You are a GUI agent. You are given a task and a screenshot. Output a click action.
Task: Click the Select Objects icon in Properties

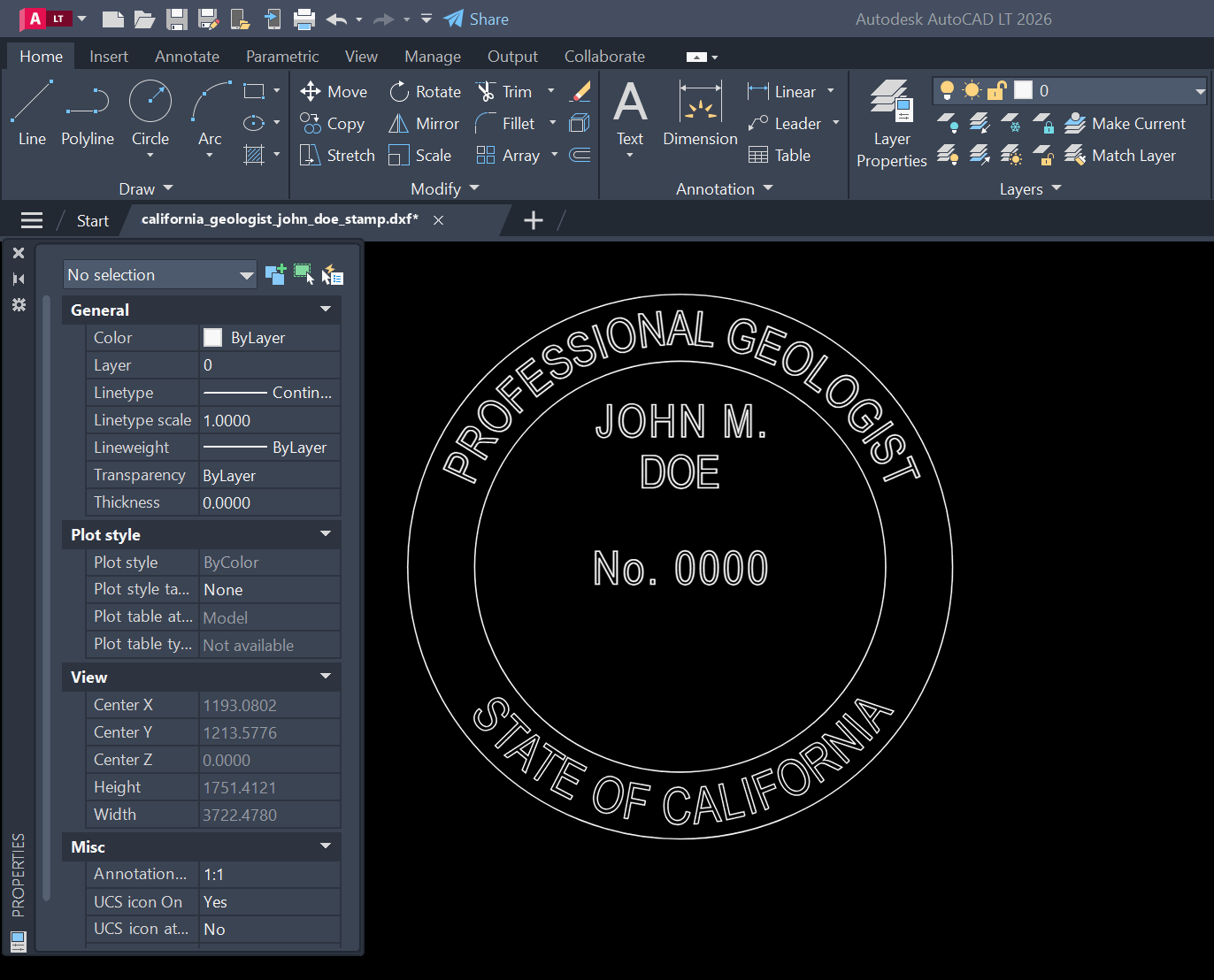point(303,274)
